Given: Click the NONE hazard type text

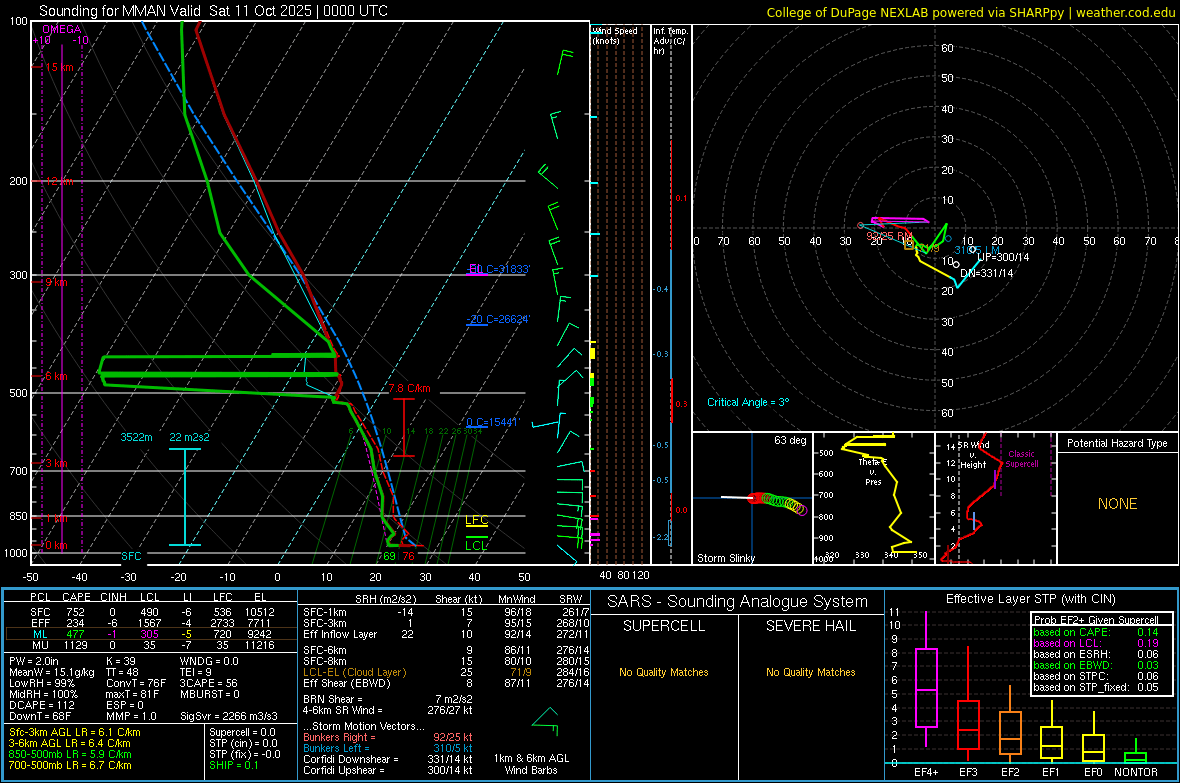Looking at the screenshot, I should 1117,504.
